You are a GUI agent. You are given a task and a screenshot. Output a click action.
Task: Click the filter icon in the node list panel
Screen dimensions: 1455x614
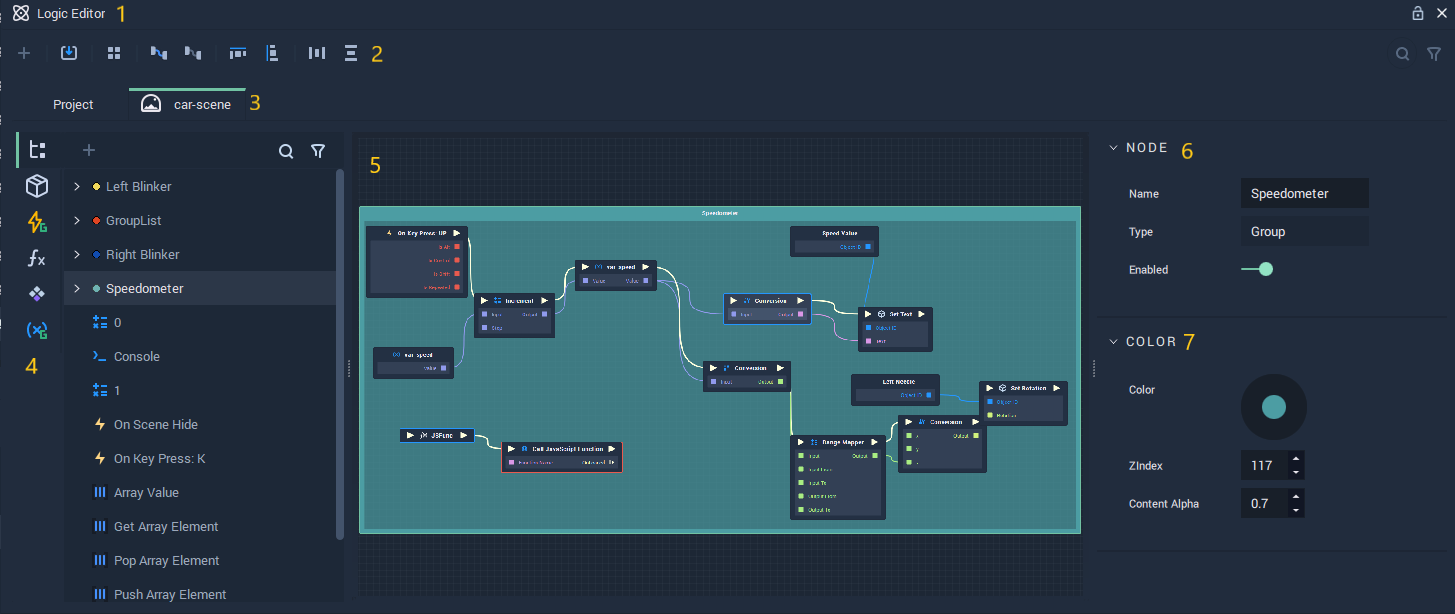[x=318, y=151]
